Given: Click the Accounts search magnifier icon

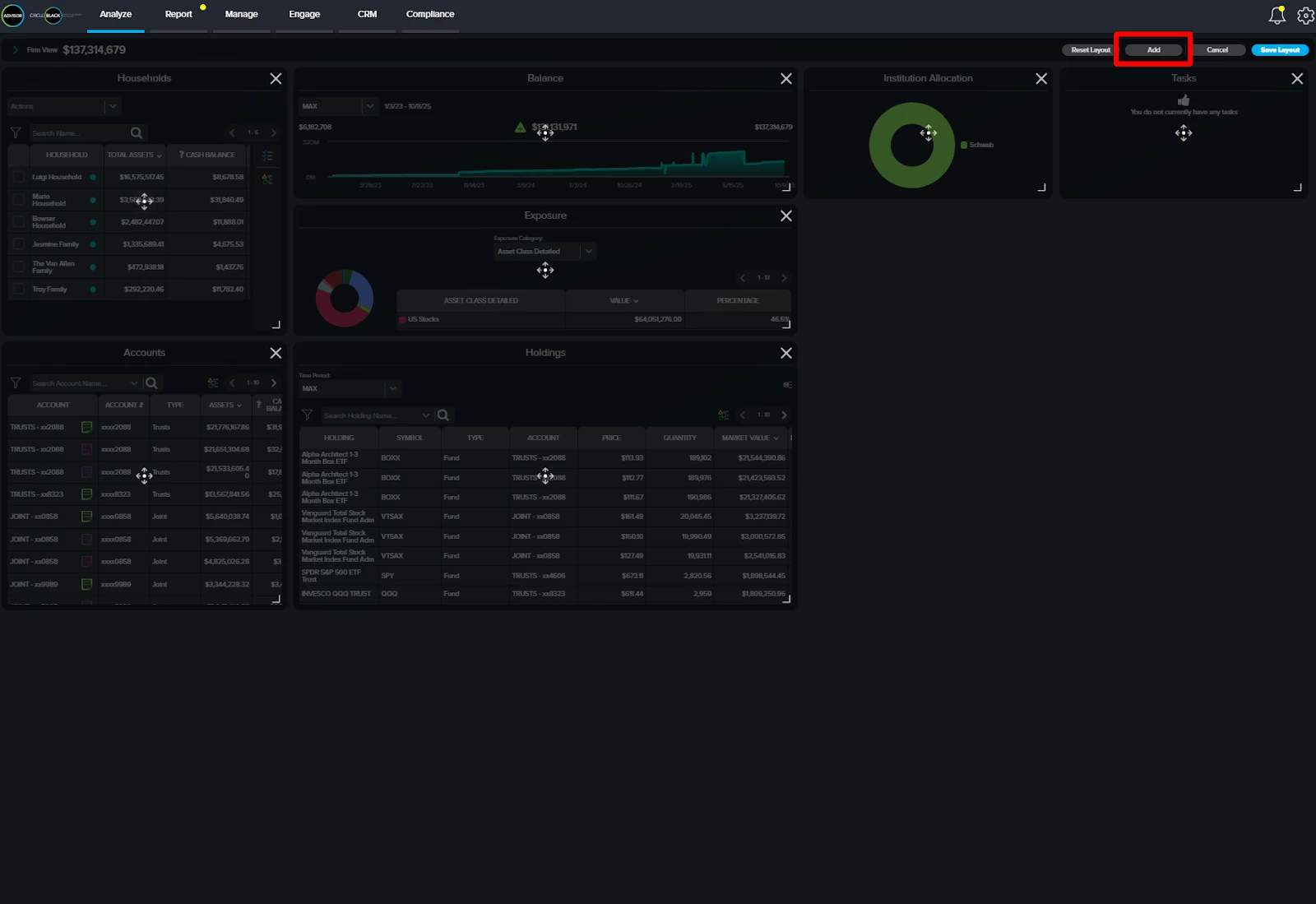Looking at the screenshot, I should point(151,382).
